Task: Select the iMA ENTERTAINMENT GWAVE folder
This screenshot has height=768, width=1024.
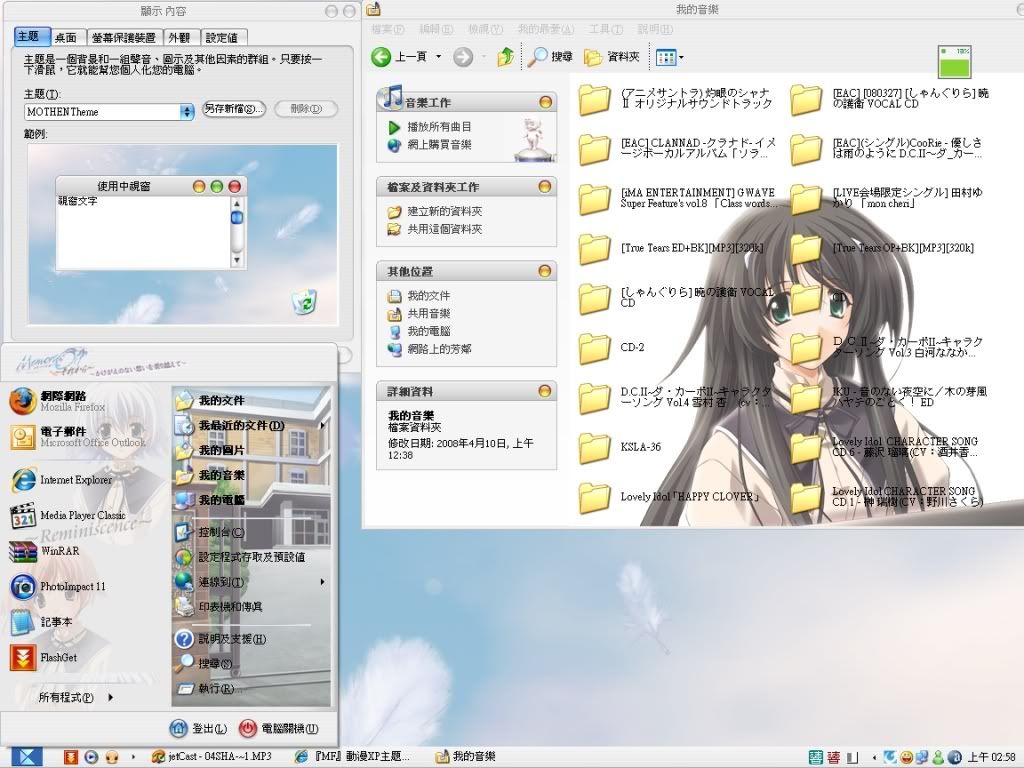Action: pyautogui.click(x=677, y=198)
